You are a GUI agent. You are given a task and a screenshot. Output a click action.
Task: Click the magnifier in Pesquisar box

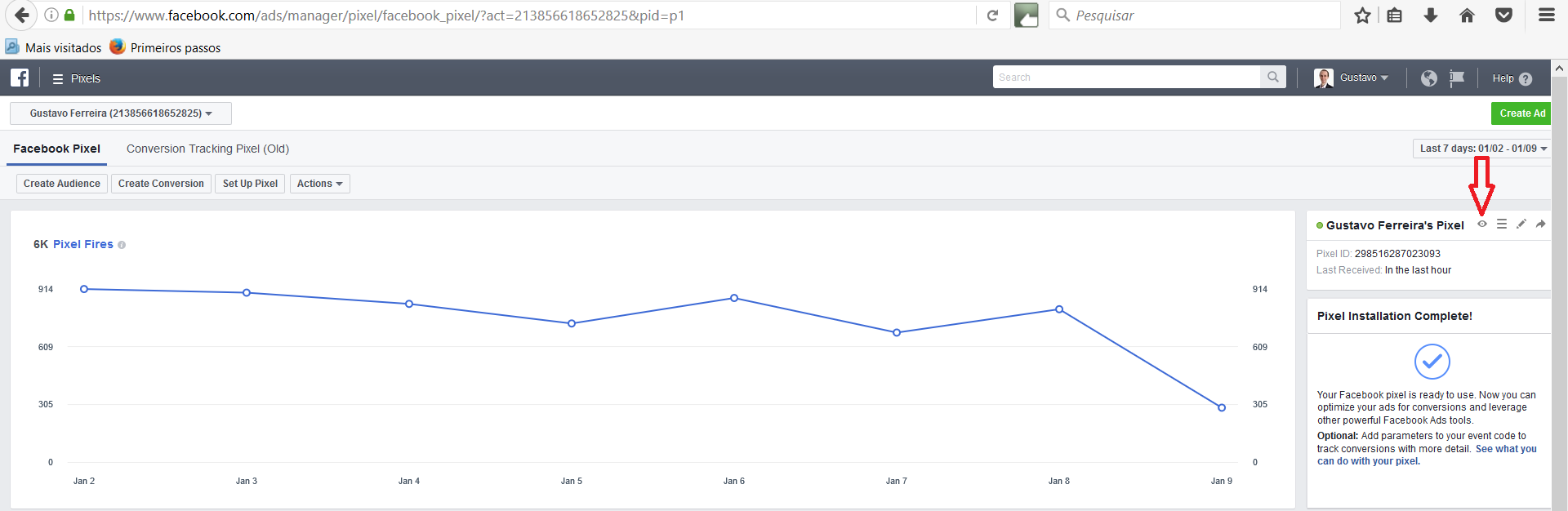point(1062,15)
